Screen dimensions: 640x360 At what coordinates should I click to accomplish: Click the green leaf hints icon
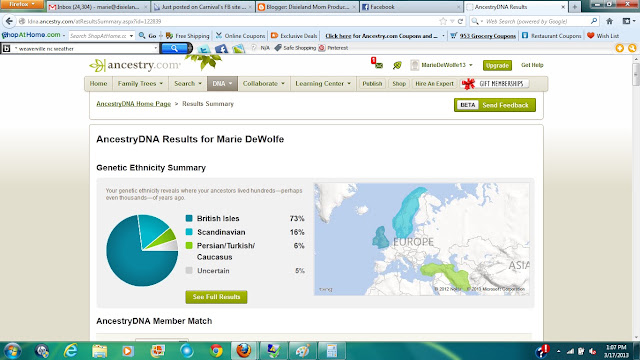click(397, 65)
